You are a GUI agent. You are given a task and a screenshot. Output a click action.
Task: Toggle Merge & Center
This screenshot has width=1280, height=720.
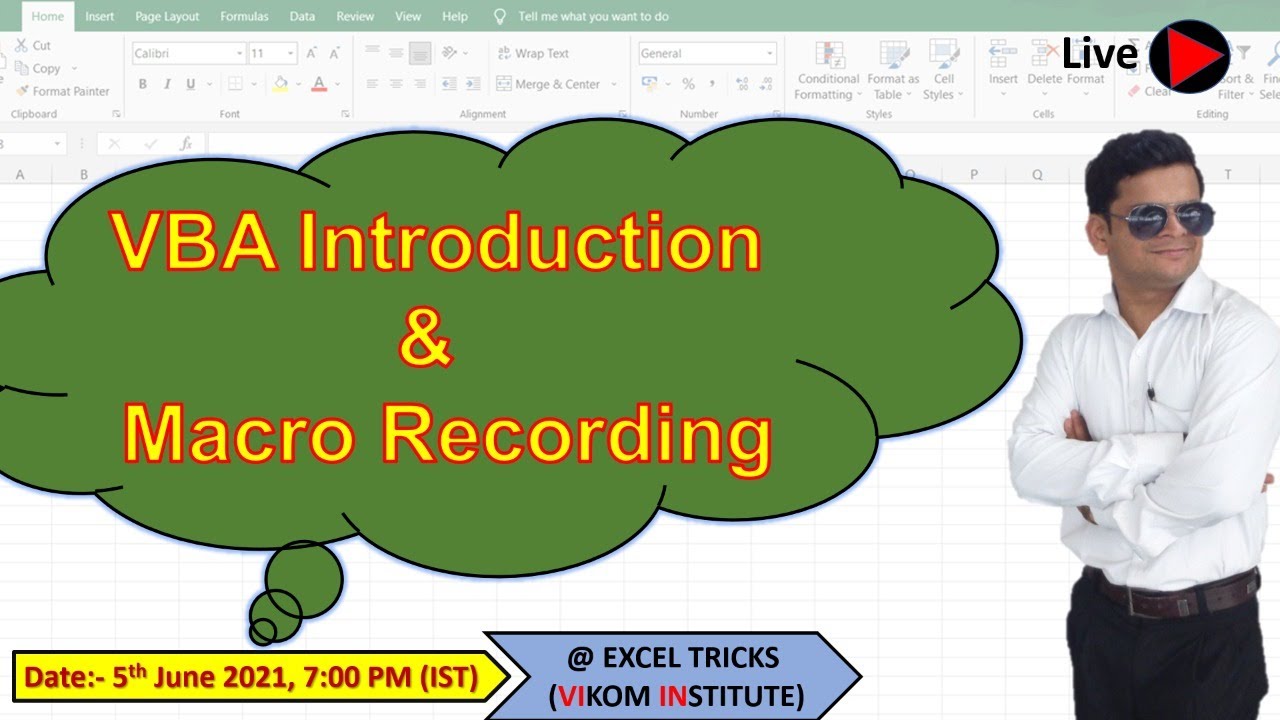(548, 84)
